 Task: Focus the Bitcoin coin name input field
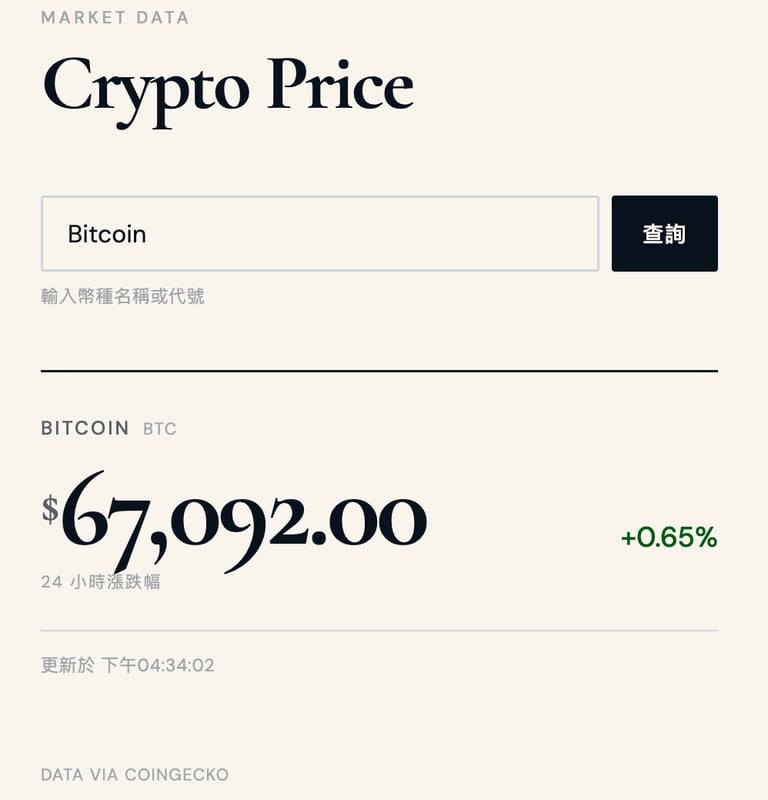tap(320, 233)
